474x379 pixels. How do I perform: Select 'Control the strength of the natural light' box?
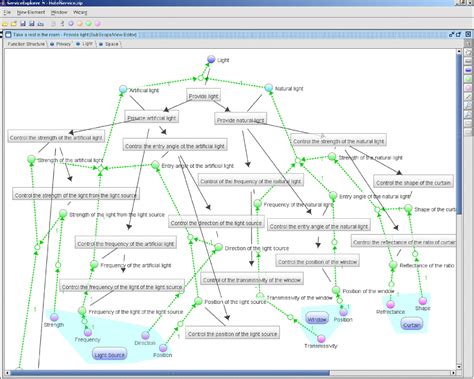point(339,140)
